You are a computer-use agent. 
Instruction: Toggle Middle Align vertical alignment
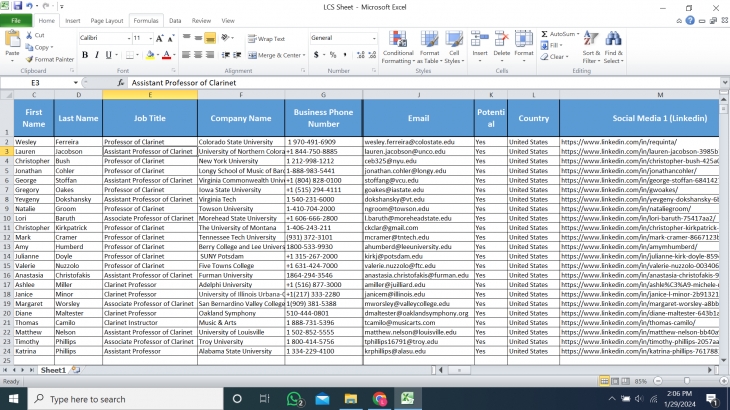tap(198, 38)
